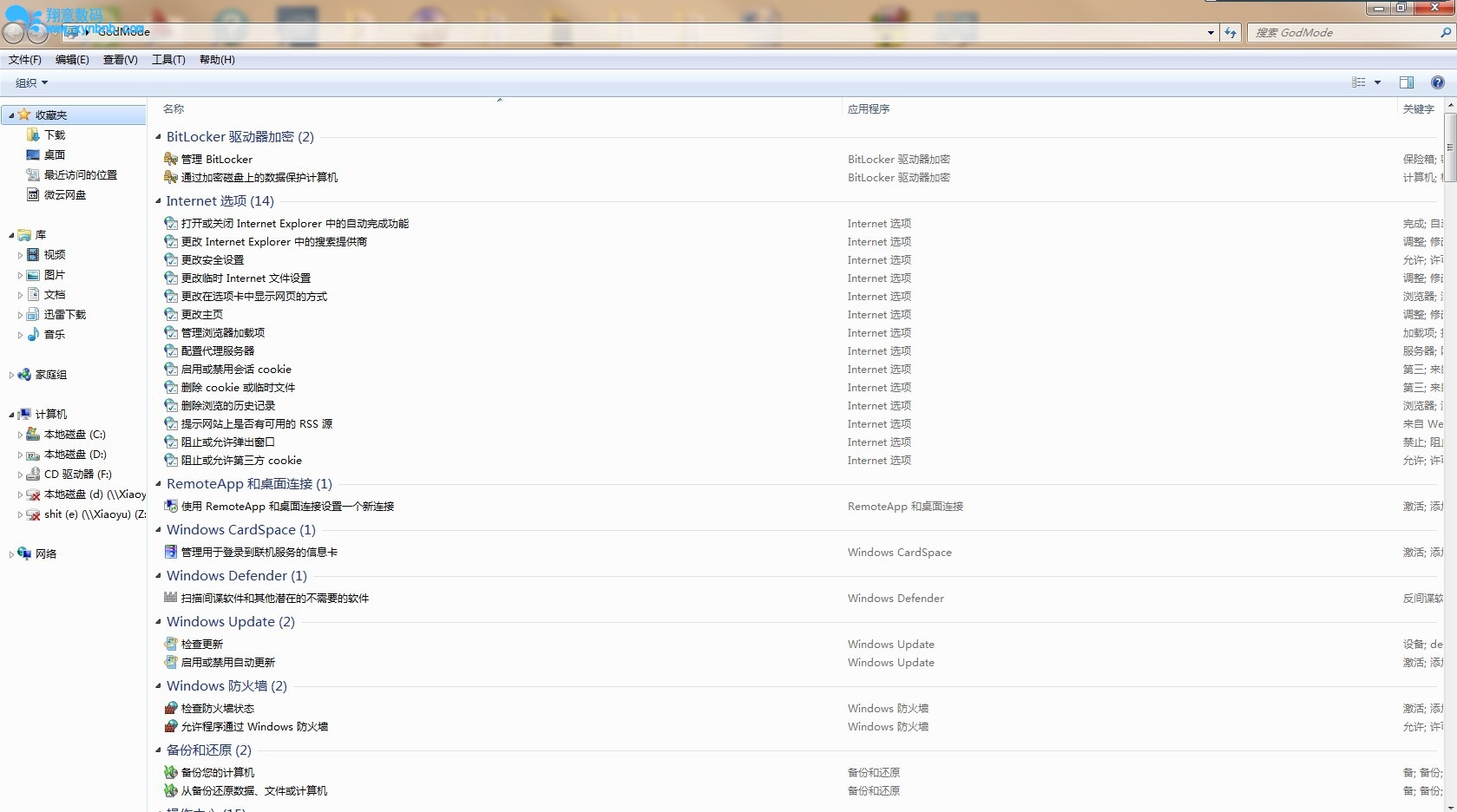Click the CardSpace 信息卡 item icon
1457x812 pixels.
[x=171, y=552]
